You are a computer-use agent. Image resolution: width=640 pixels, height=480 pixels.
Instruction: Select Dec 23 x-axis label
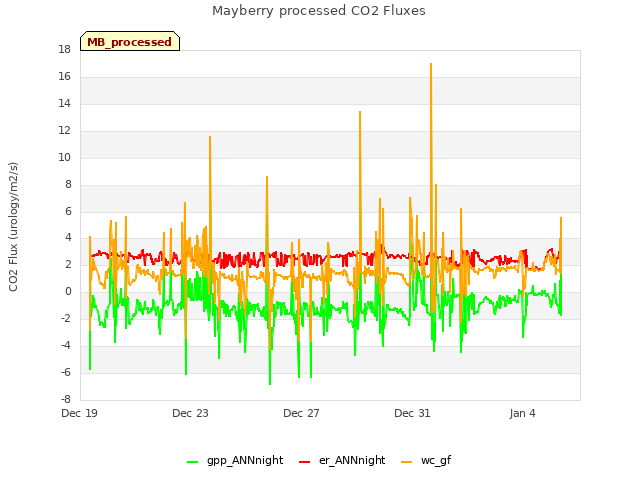190,413
